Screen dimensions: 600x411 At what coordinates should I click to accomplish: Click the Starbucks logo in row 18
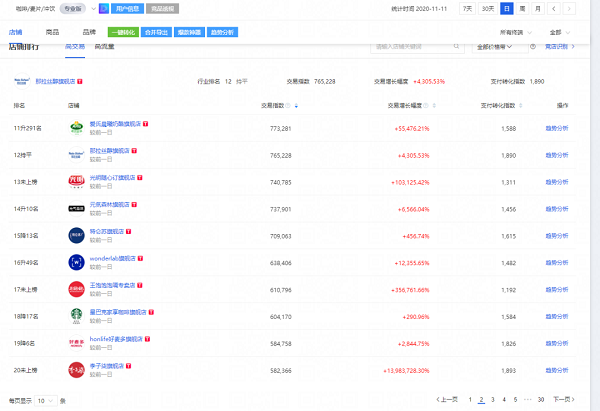point(77,316)
